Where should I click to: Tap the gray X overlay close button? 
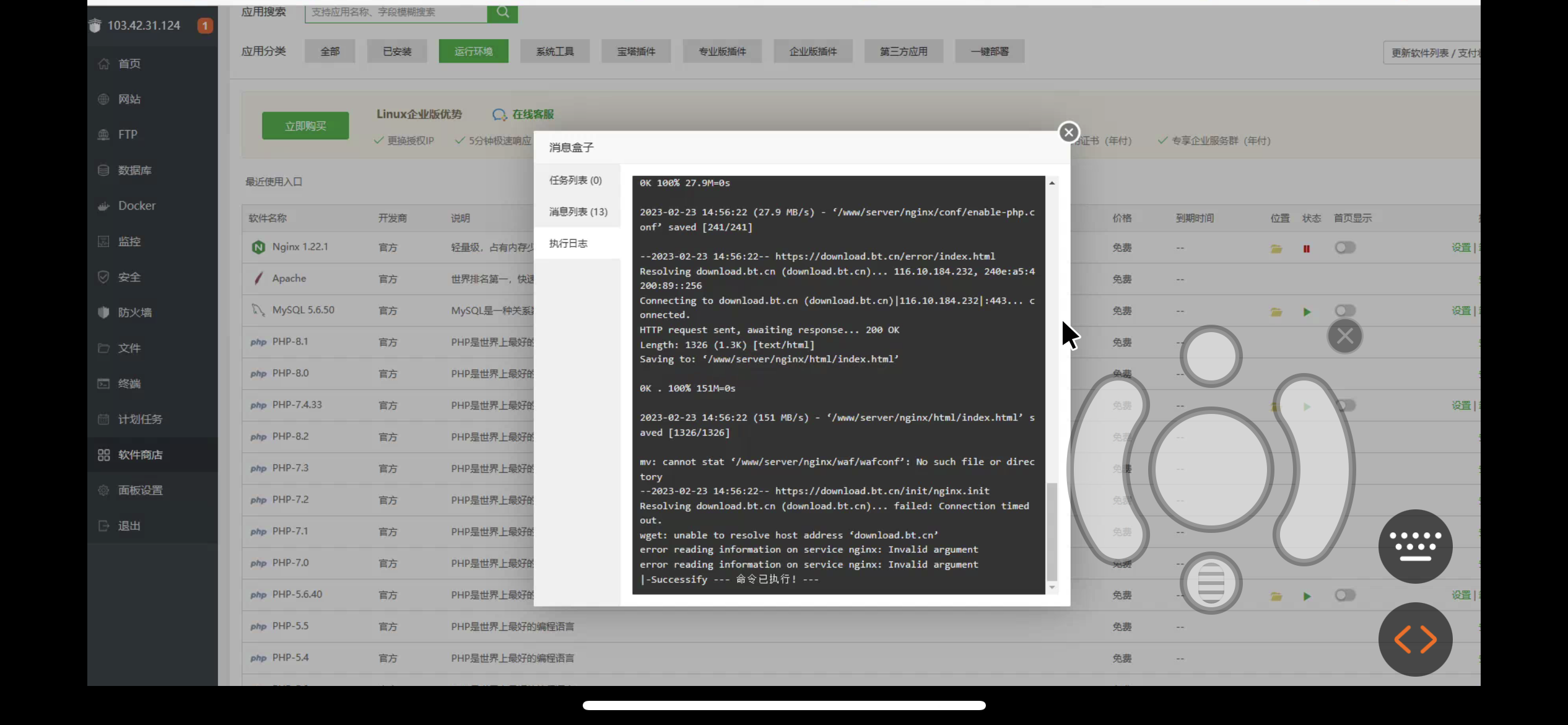1344,336
